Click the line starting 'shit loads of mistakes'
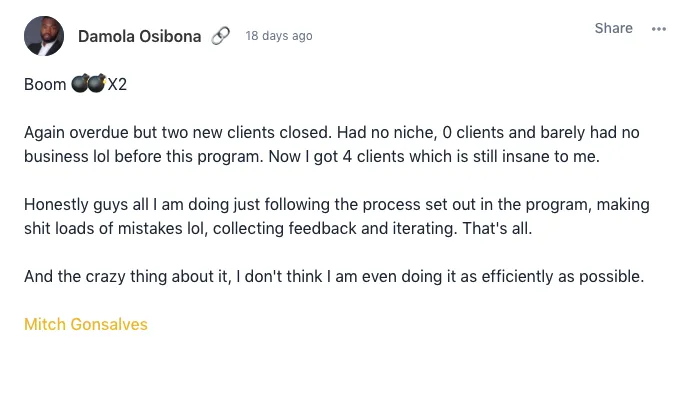Image resolution: width=688 pixels, height=420 pixels. (x=278, y=228)
